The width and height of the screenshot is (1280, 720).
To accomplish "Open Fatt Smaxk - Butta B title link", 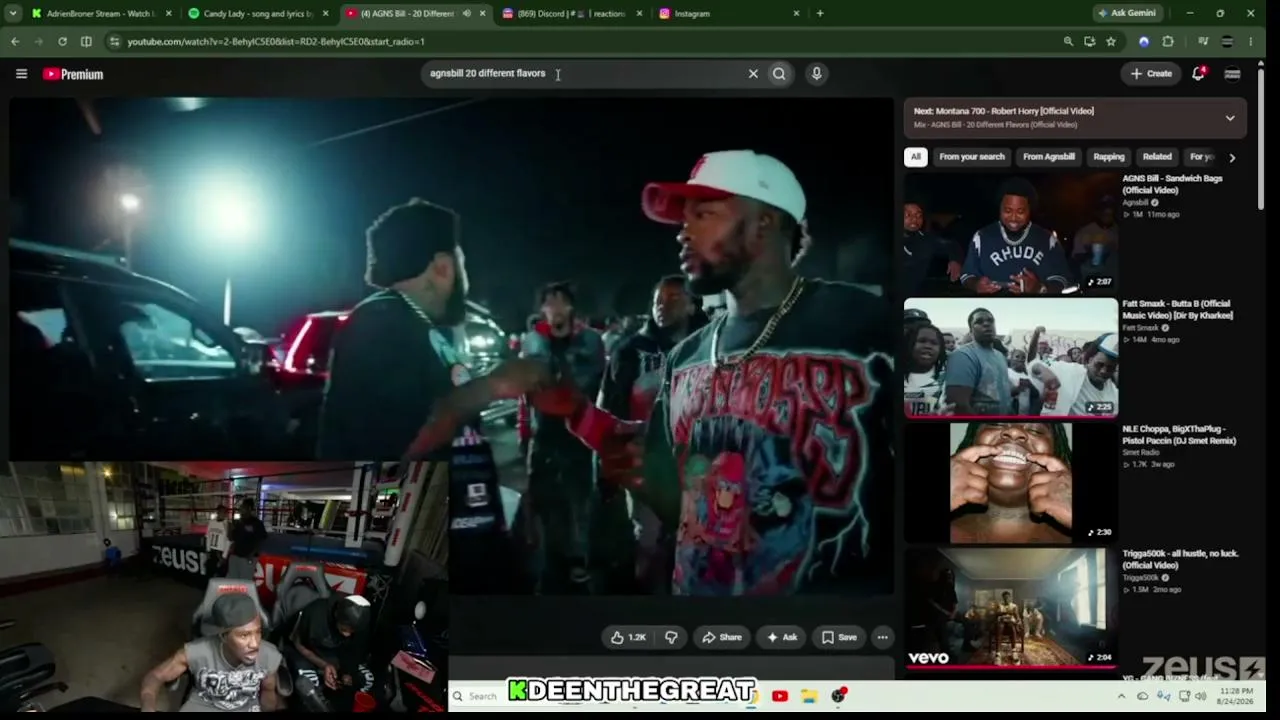I will pyautogui.click(x=1177, y=309).
